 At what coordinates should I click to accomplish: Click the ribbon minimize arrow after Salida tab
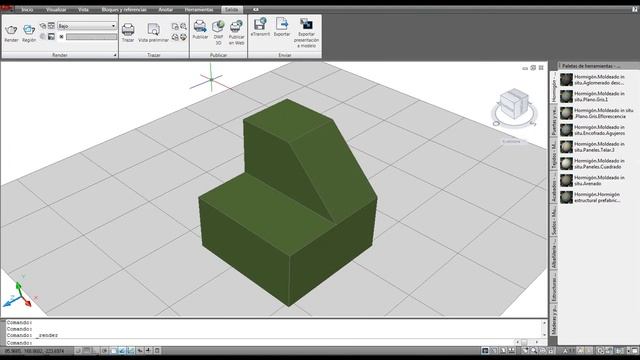pos(256,9)
